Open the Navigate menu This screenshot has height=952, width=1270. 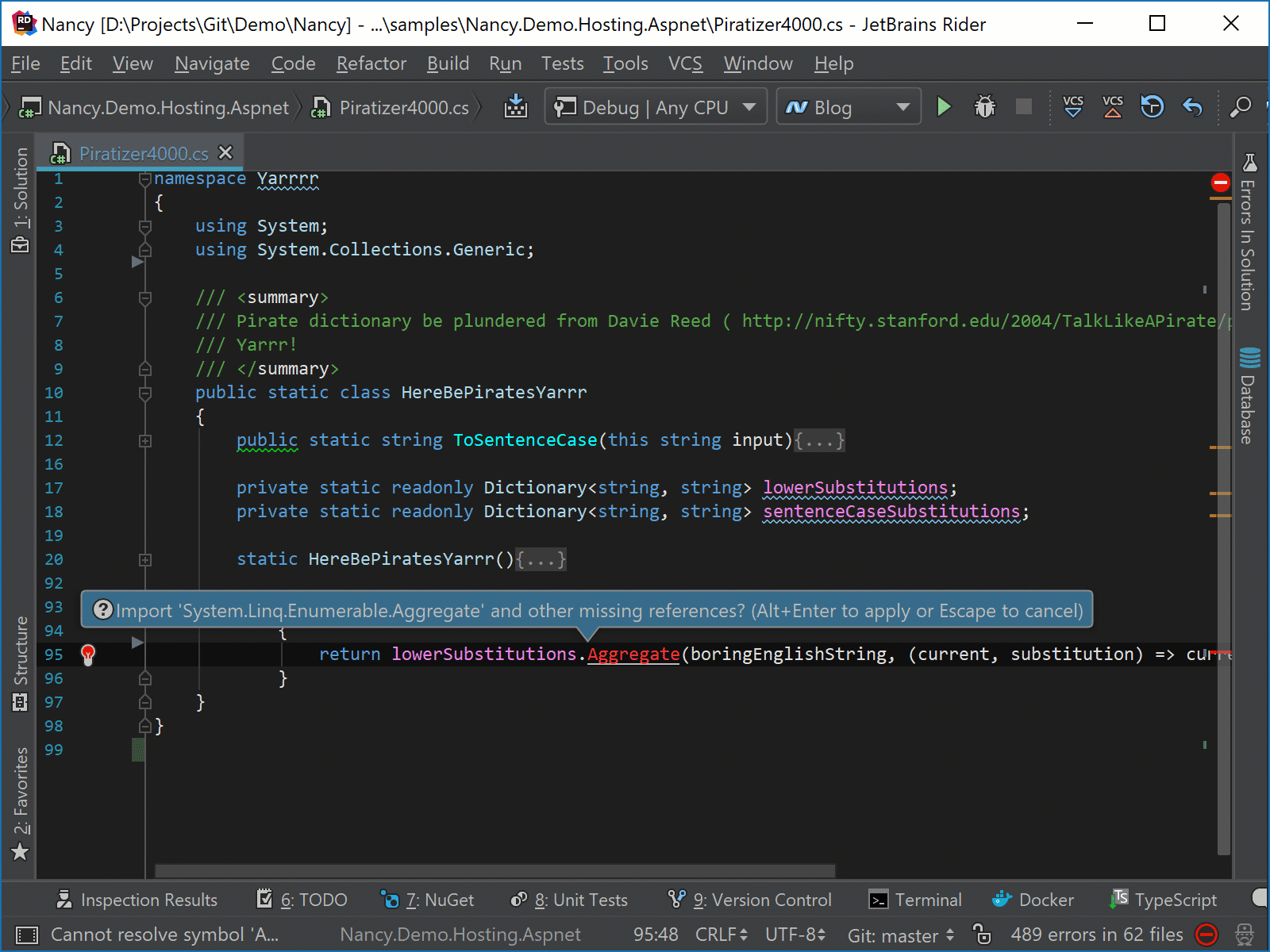coord(212,63)
